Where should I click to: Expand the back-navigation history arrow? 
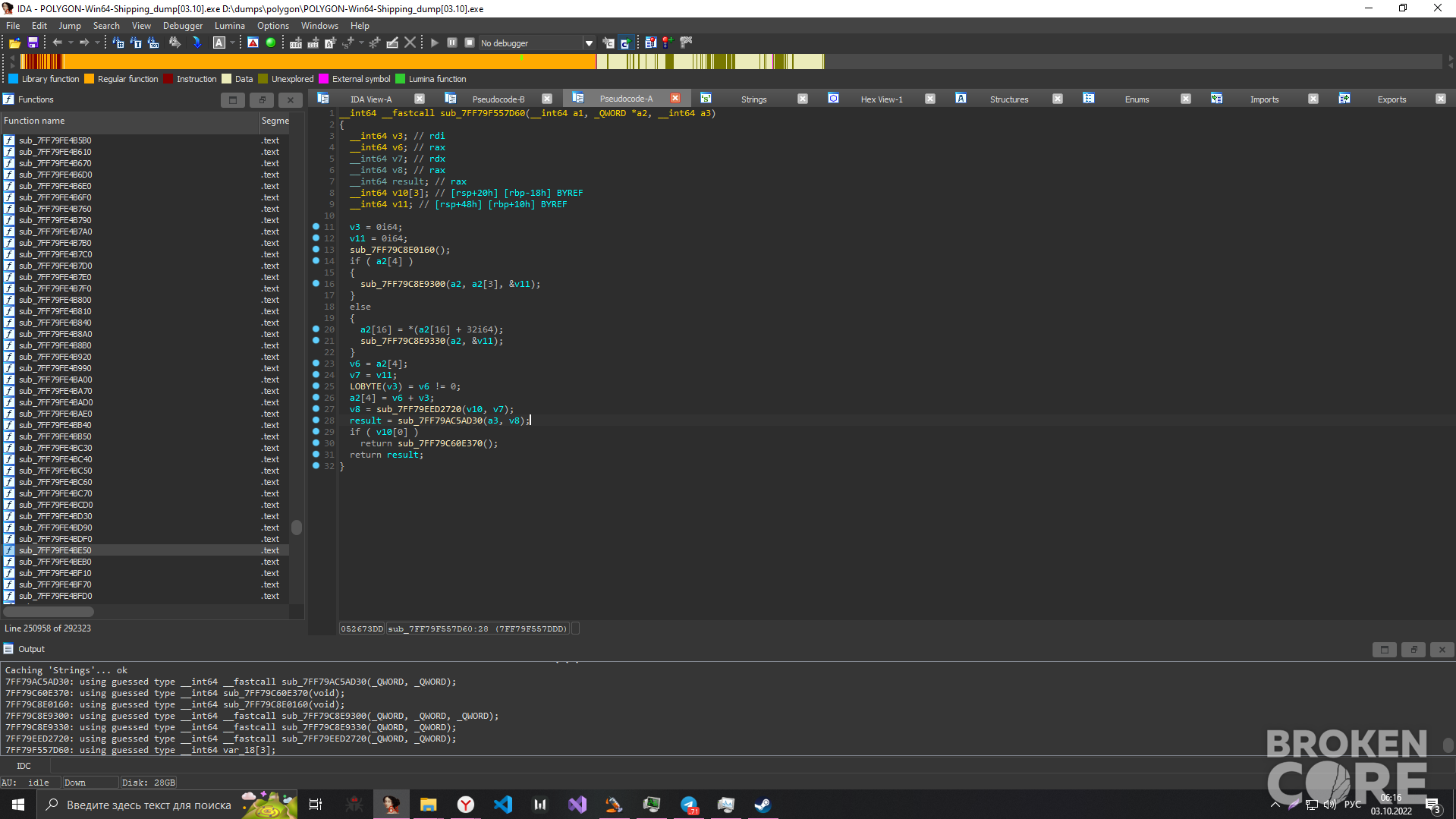pos(71,43)
